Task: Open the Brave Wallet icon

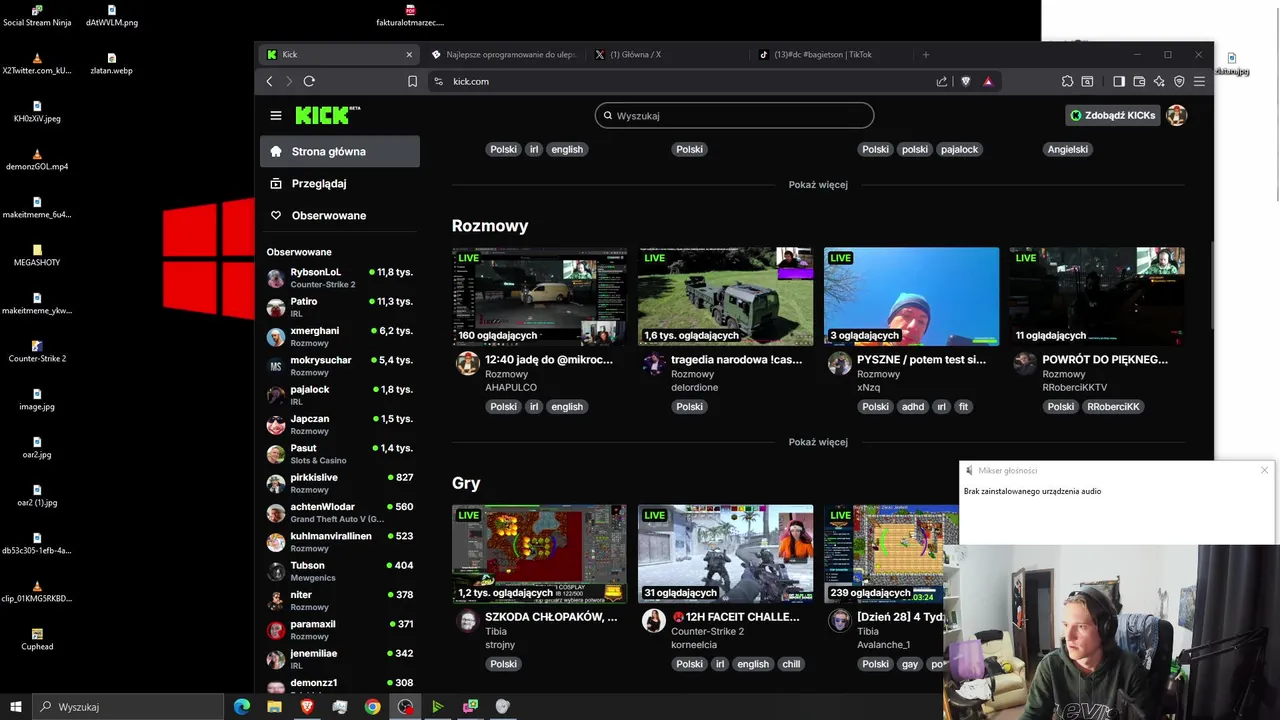Action: (x=1139, y=81)
